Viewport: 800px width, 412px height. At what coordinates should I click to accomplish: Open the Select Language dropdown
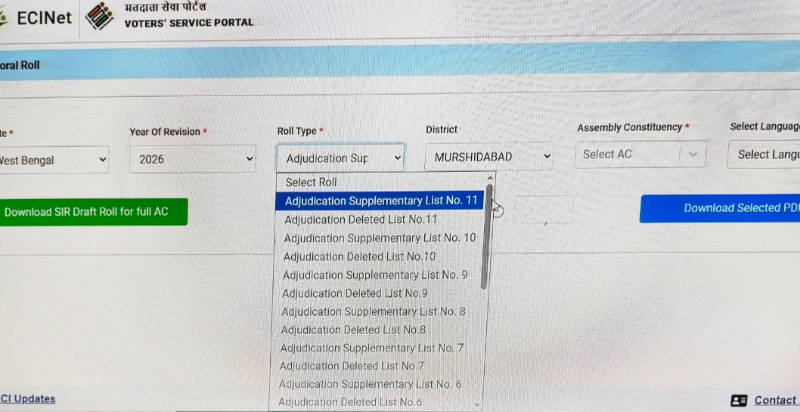tap(765, 154)
